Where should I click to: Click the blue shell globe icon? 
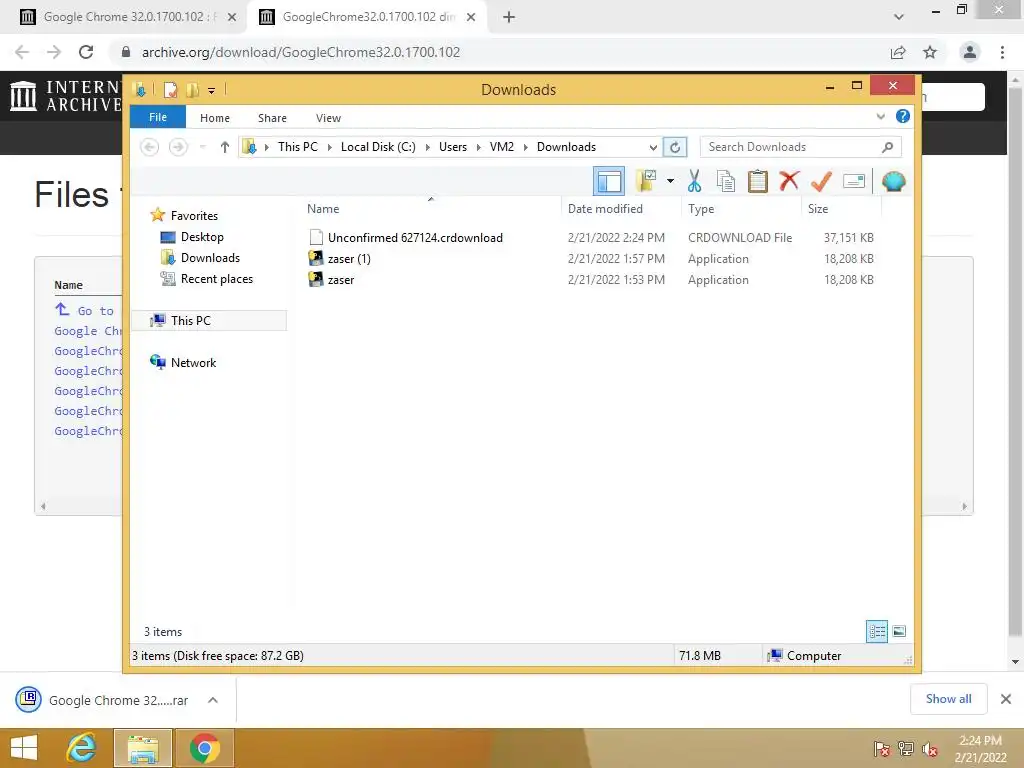pos(893,182)
